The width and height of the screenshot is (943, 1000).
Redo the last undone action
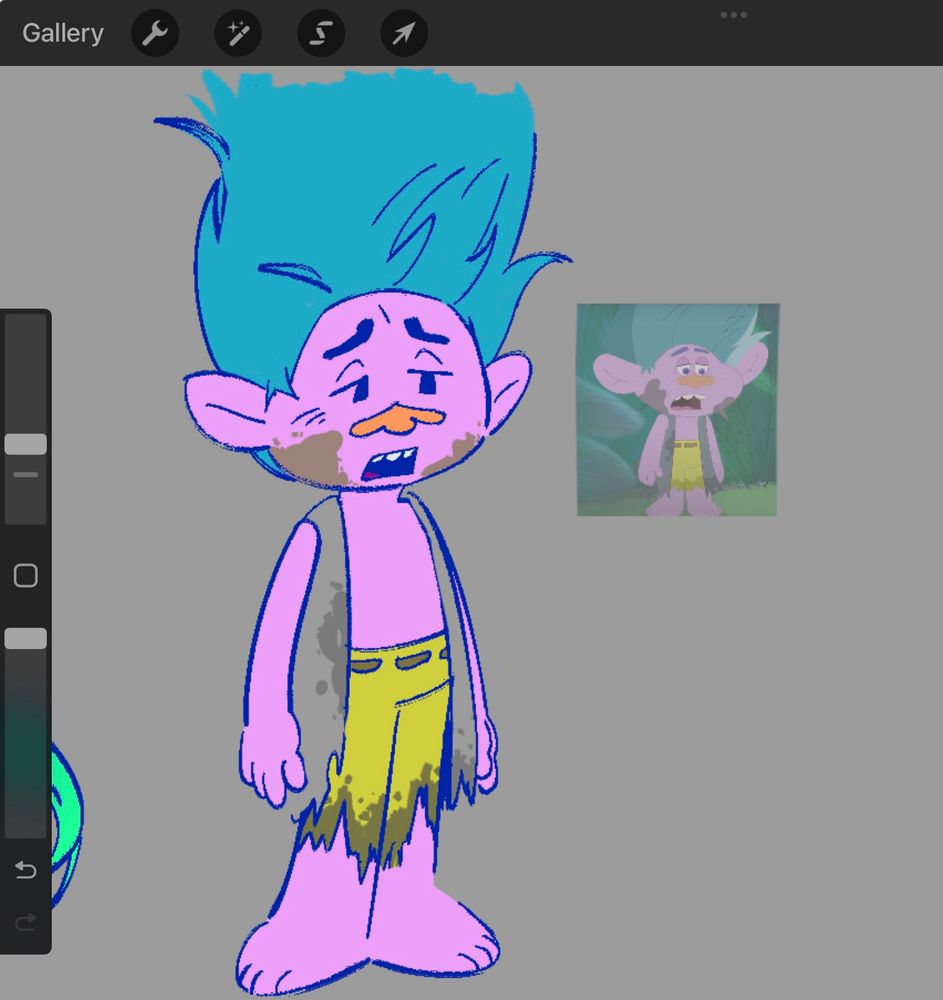pos(26,922)
